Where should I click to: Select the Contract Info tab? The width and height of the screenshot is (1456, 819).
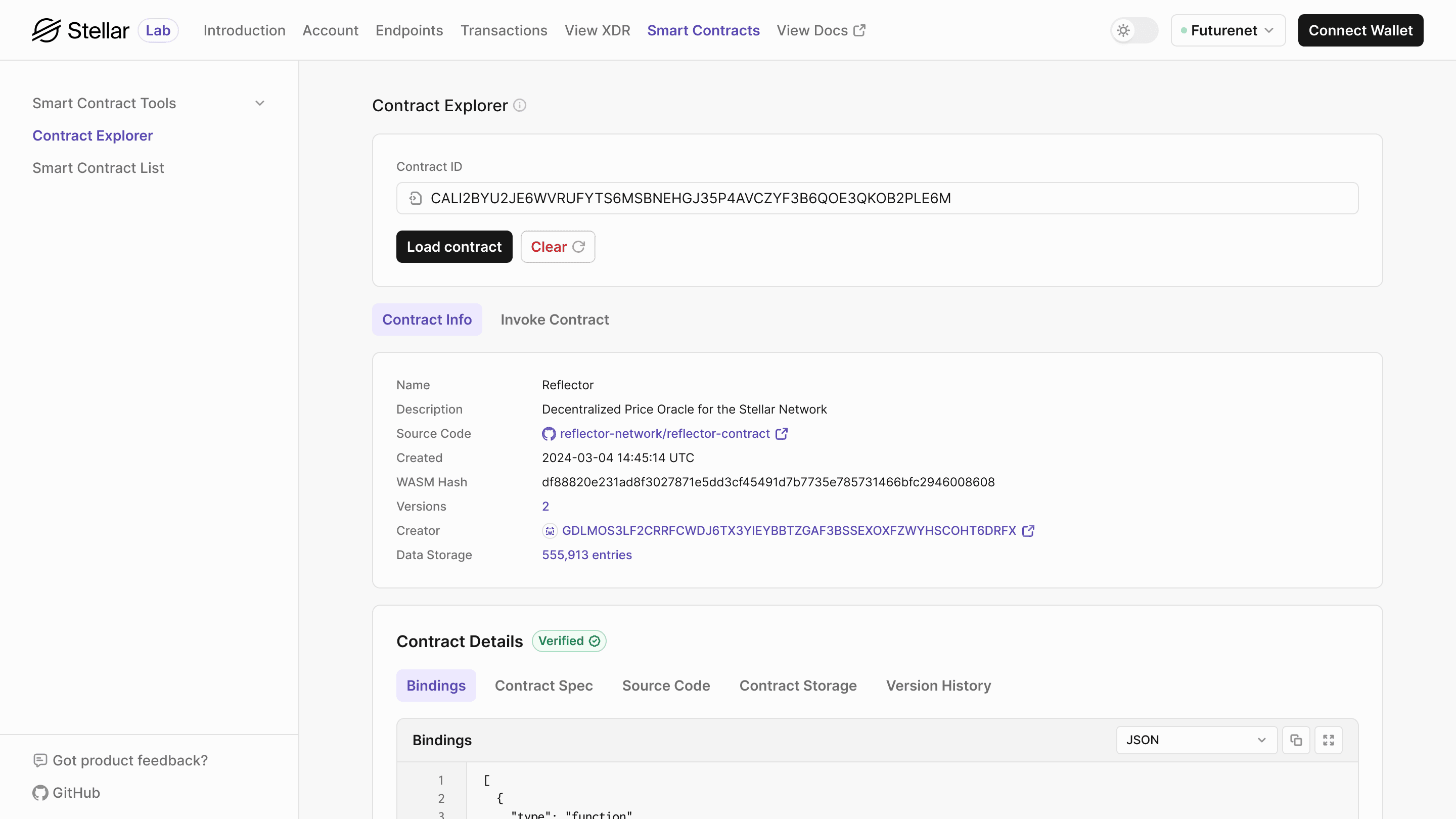point(427,320)
